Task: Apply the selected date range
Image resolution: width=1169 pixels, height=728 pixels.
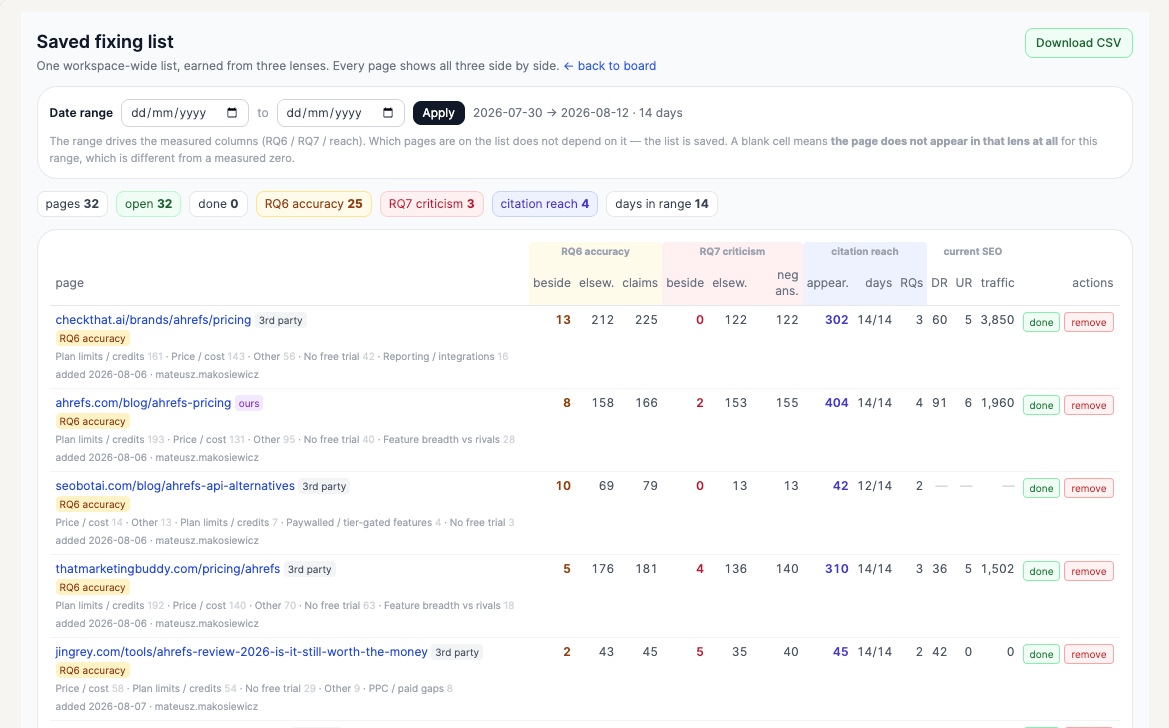Action: tap(438, 113)
